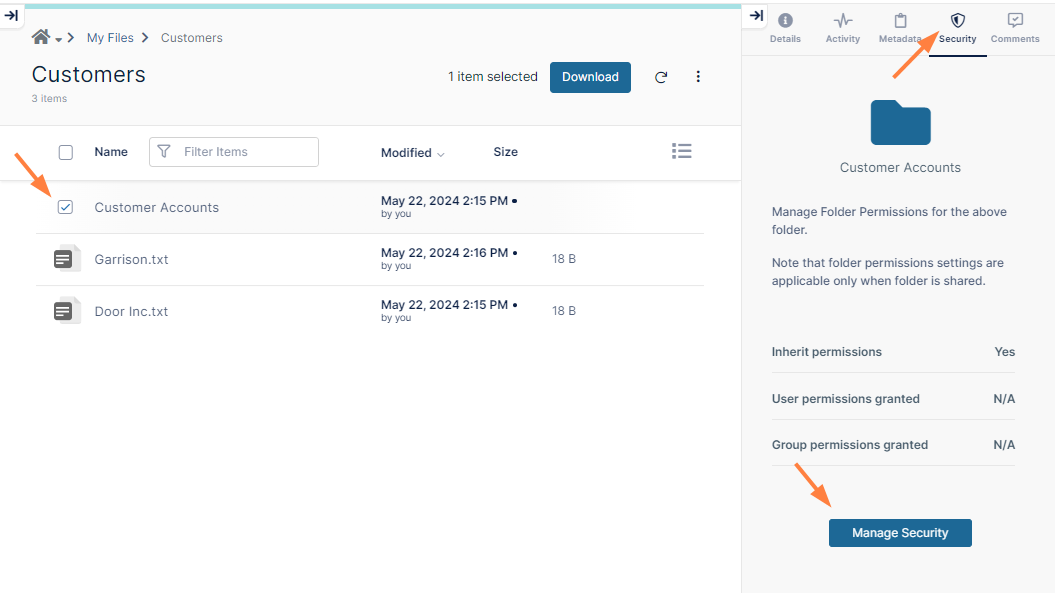The image size is (1055, 593).
Task: Click the home icon in breadcrumb
Action: (x=41, y=37)
